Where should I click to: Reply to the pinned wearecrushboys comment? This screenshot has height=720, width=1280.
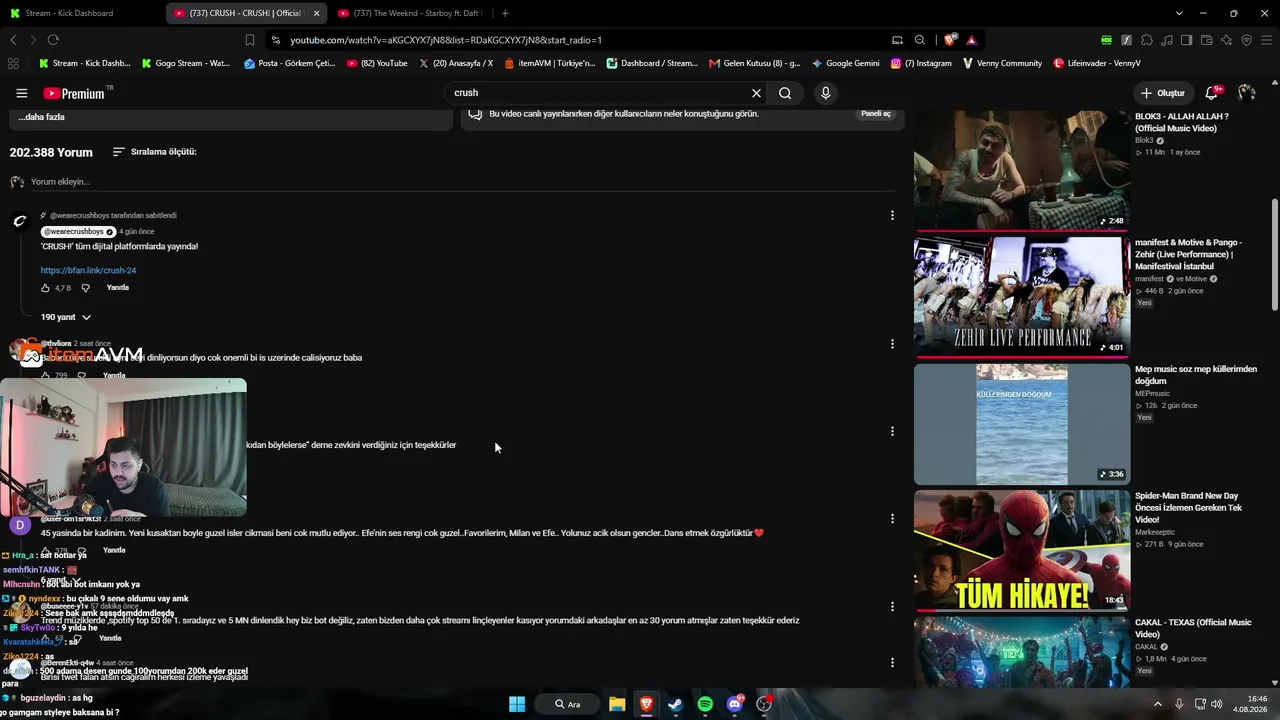click(x=118, y=288)
